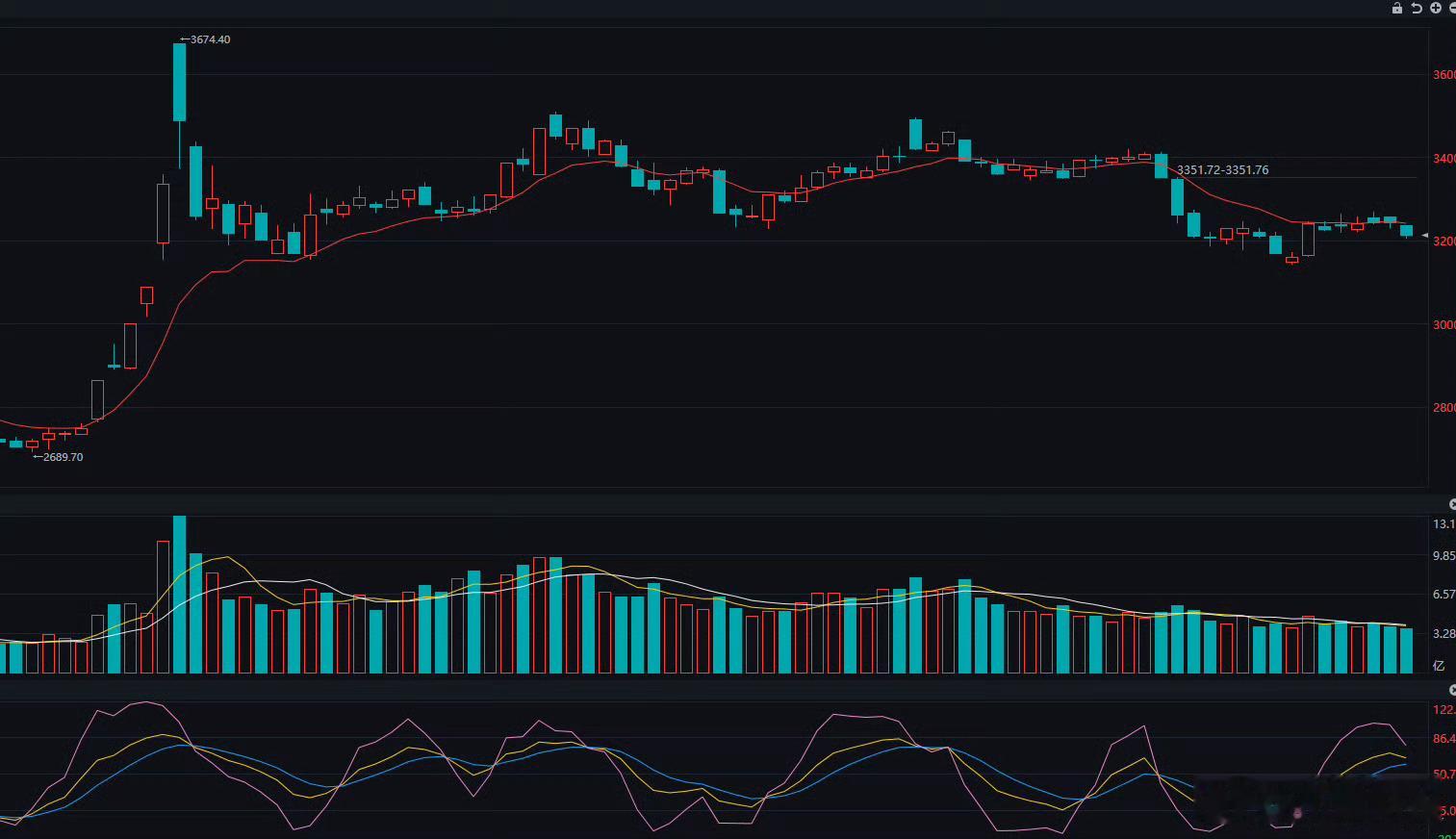The image size is (1456, 839).
Task: Click the 6.57 volume axis value
Action: coord(1443,595)
